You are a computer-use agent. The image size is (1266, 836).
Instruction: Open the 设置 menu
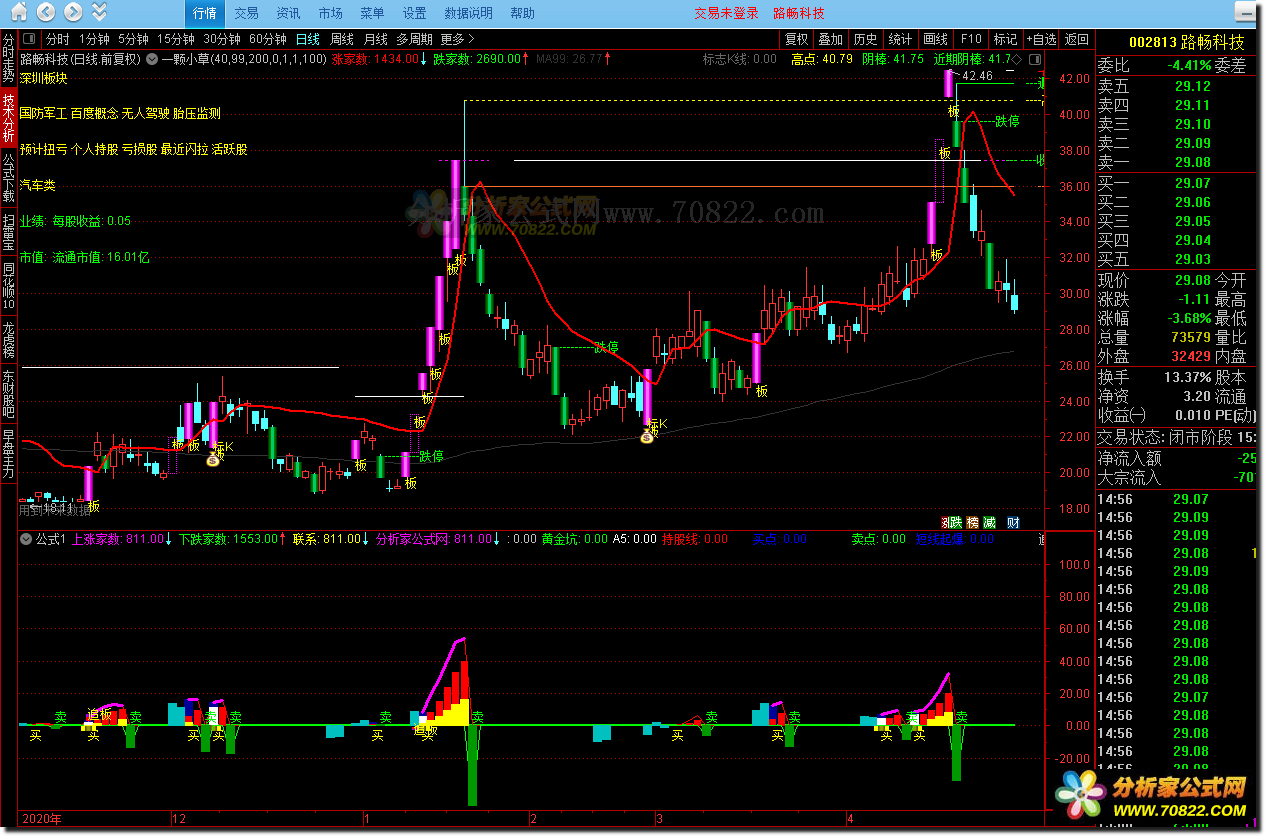[x=414, y=13]
